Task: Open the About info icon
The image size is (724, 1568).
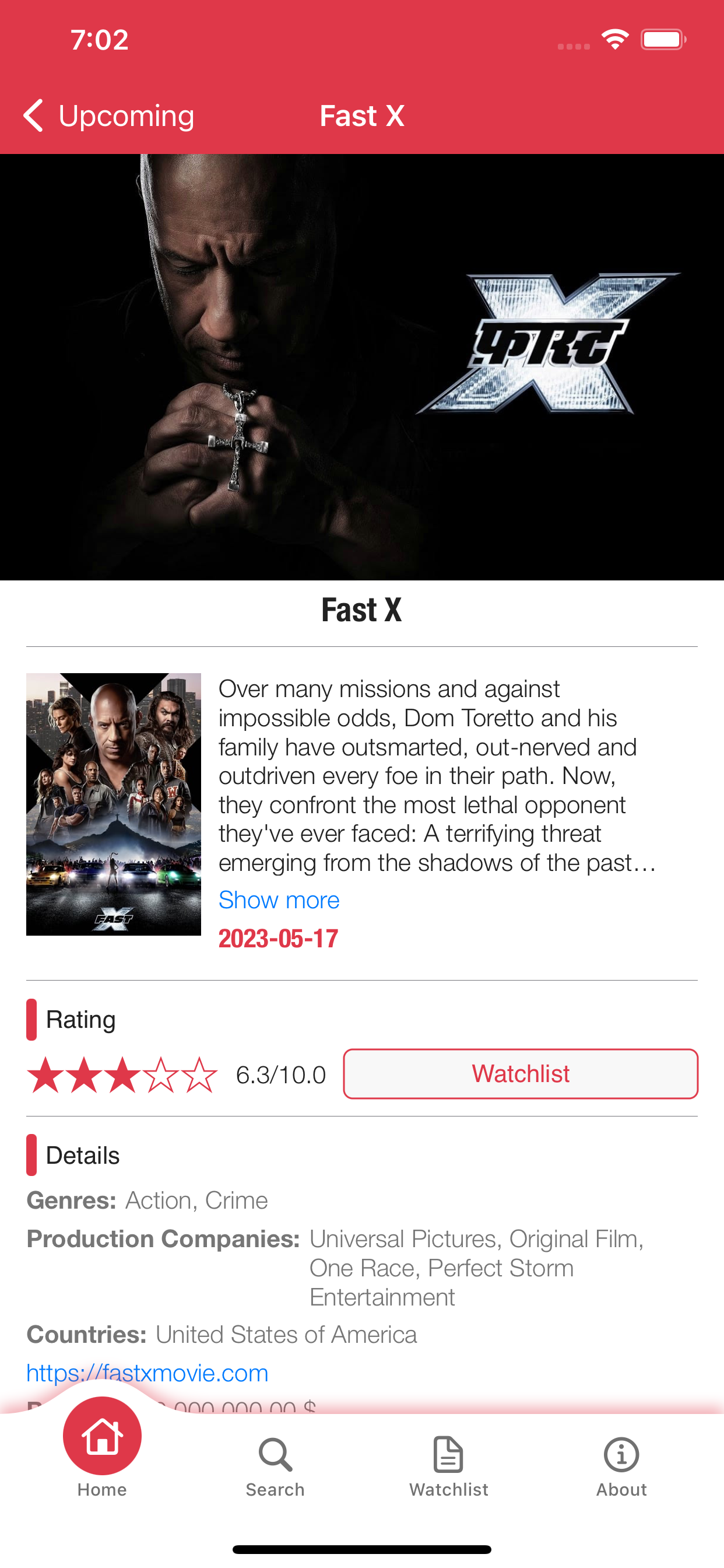Action: tap(621, 1454)
